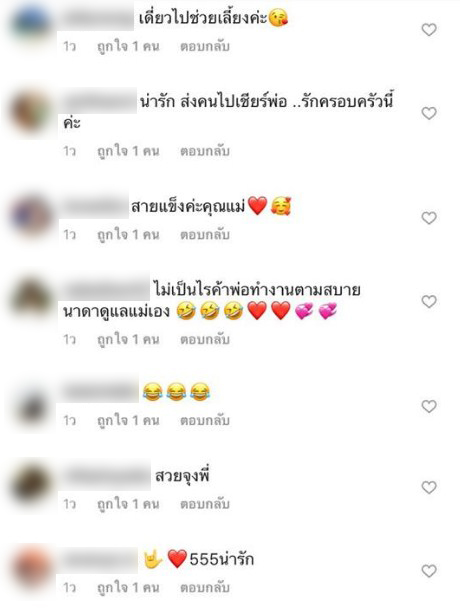Reply (ตอบกลับ) to the laughing emojis comment
Screen dimensions: 460x611
205,420
